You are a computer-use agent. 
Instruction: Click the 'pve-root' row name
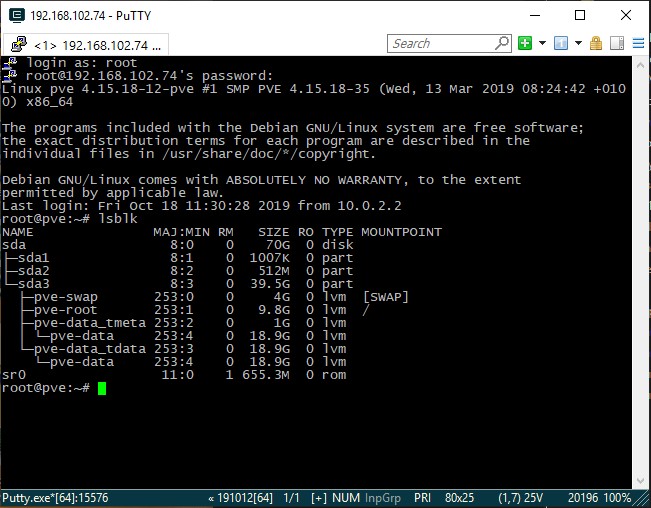pos(66,310)
